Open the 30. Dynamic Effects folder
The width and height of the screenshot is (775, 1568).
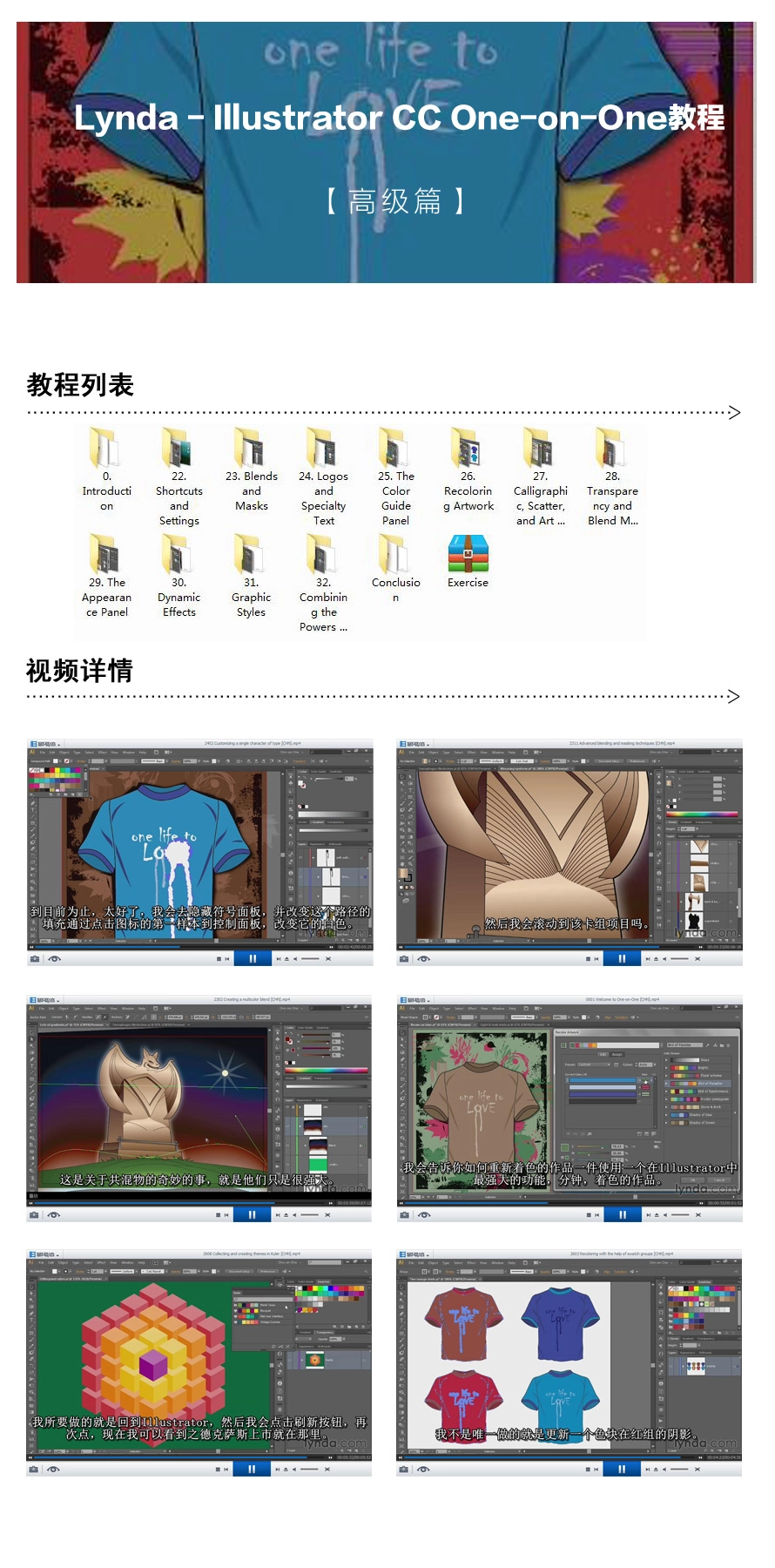pyautogui.click(x=179, y=576)
